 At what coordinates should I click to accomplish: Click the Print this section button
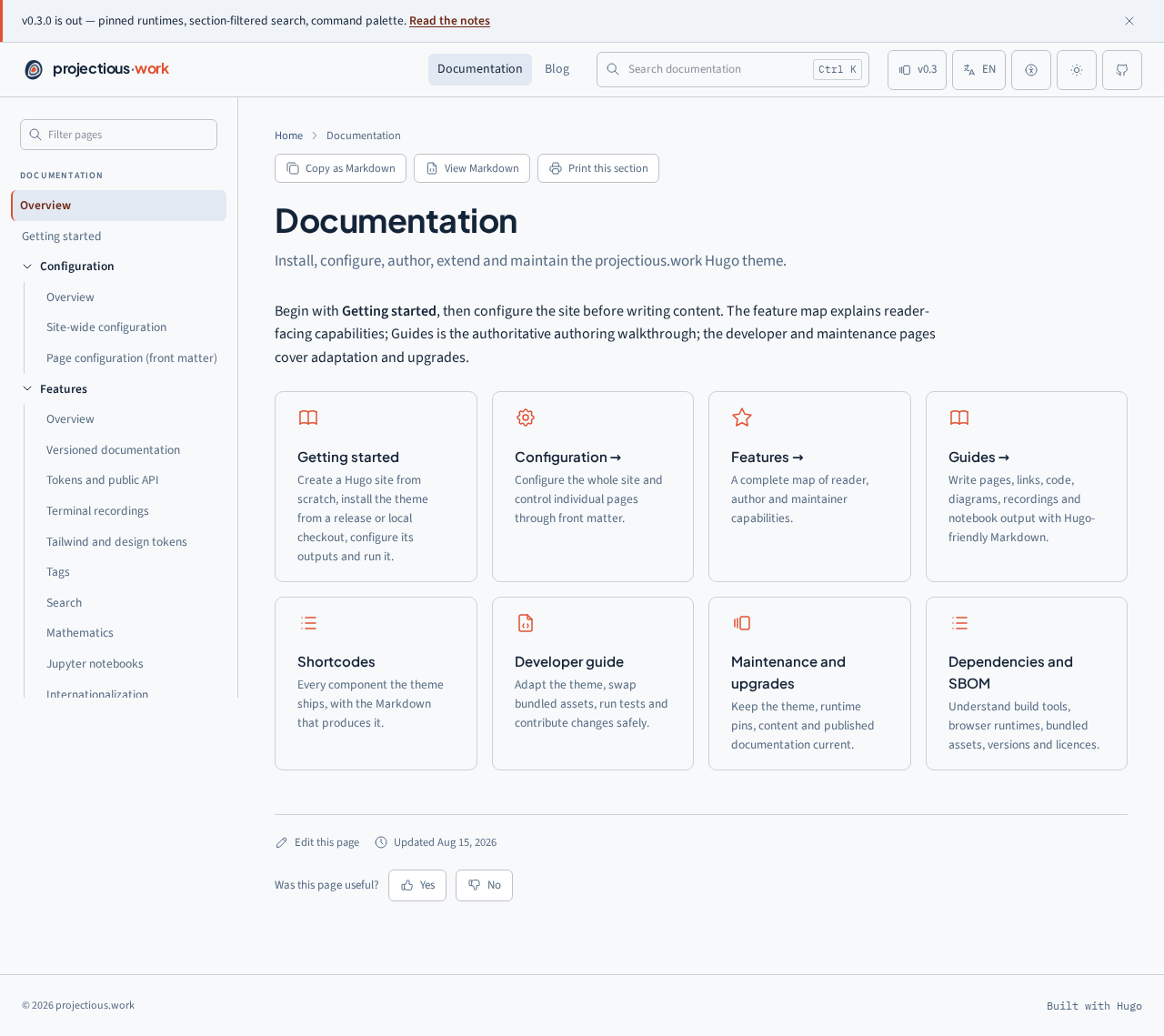pyautogui.click(x=598, y=168)
